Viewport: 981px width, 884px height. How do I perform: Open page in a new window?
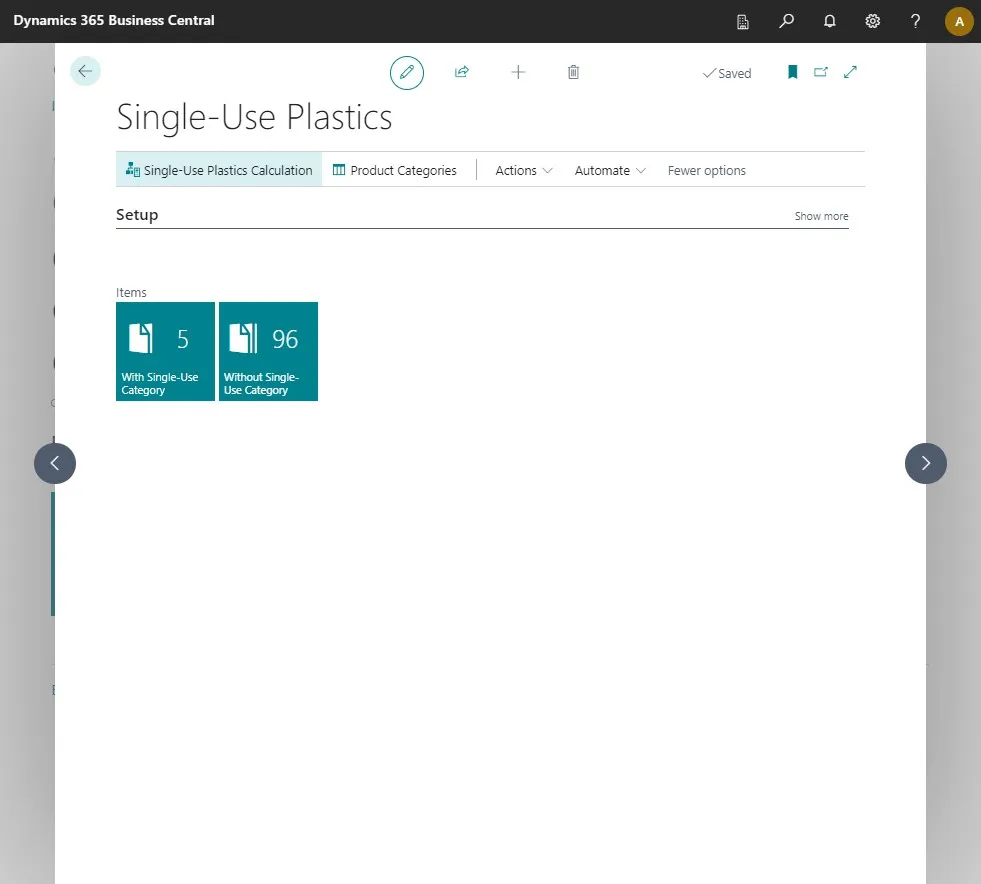[x=821, y=72]
